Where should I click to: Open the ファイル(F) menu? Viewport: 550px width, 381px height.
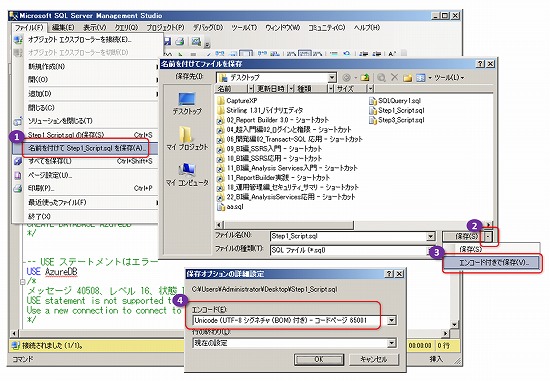click(29, 27)
